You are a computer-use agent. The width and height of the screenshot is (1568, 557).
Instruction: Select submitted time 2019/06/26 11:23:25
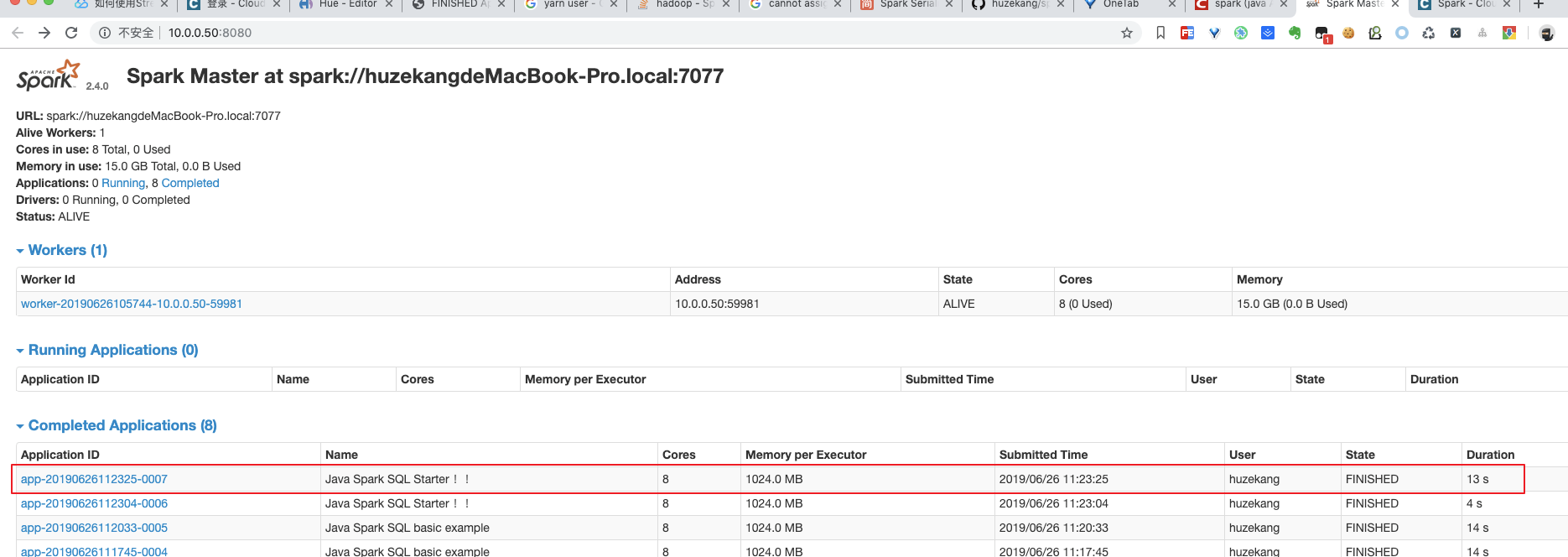pyautogui.click(x=1053, y=479)
